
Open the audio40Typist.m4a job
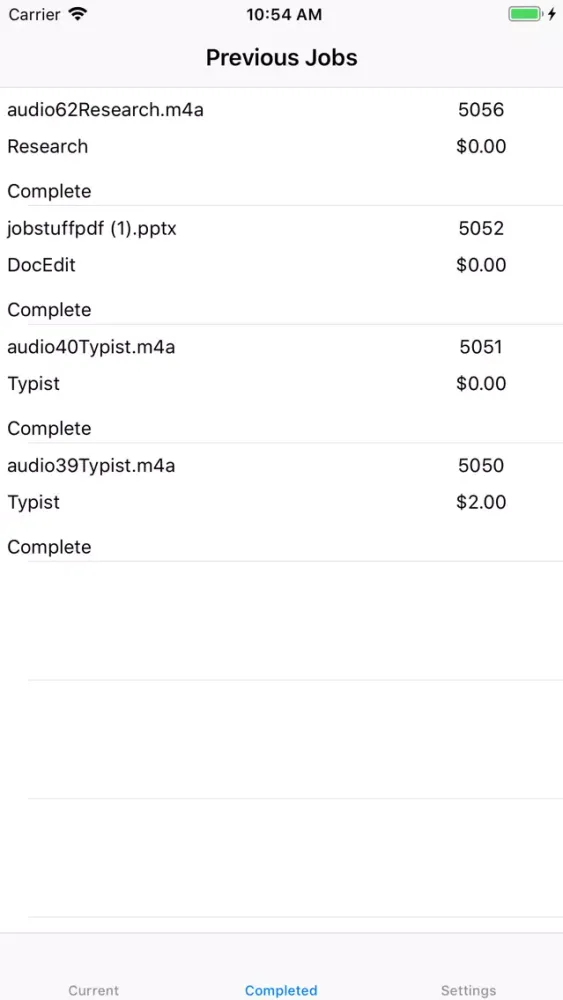tap(281, 384)
